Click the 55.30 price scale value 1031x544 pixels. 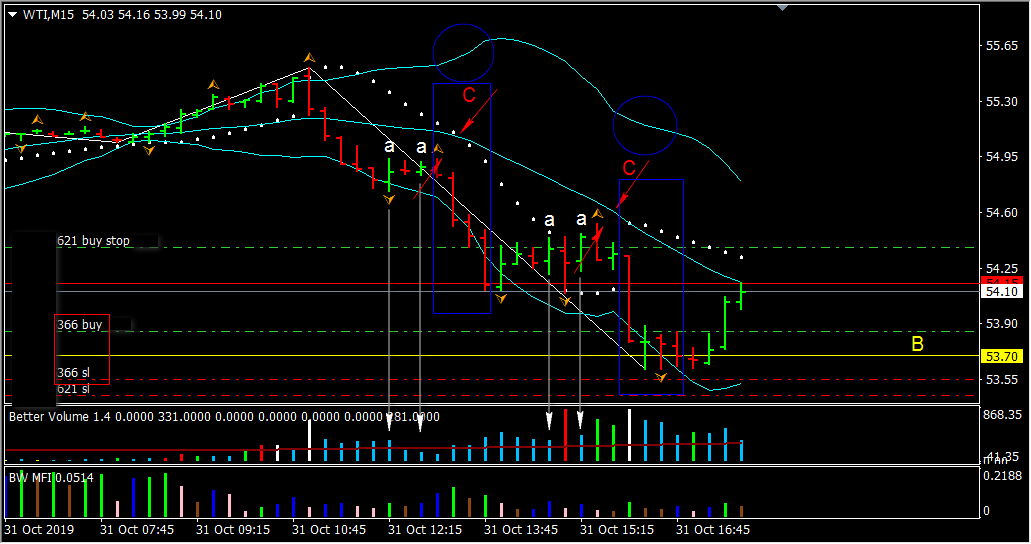coord(1002,101)
